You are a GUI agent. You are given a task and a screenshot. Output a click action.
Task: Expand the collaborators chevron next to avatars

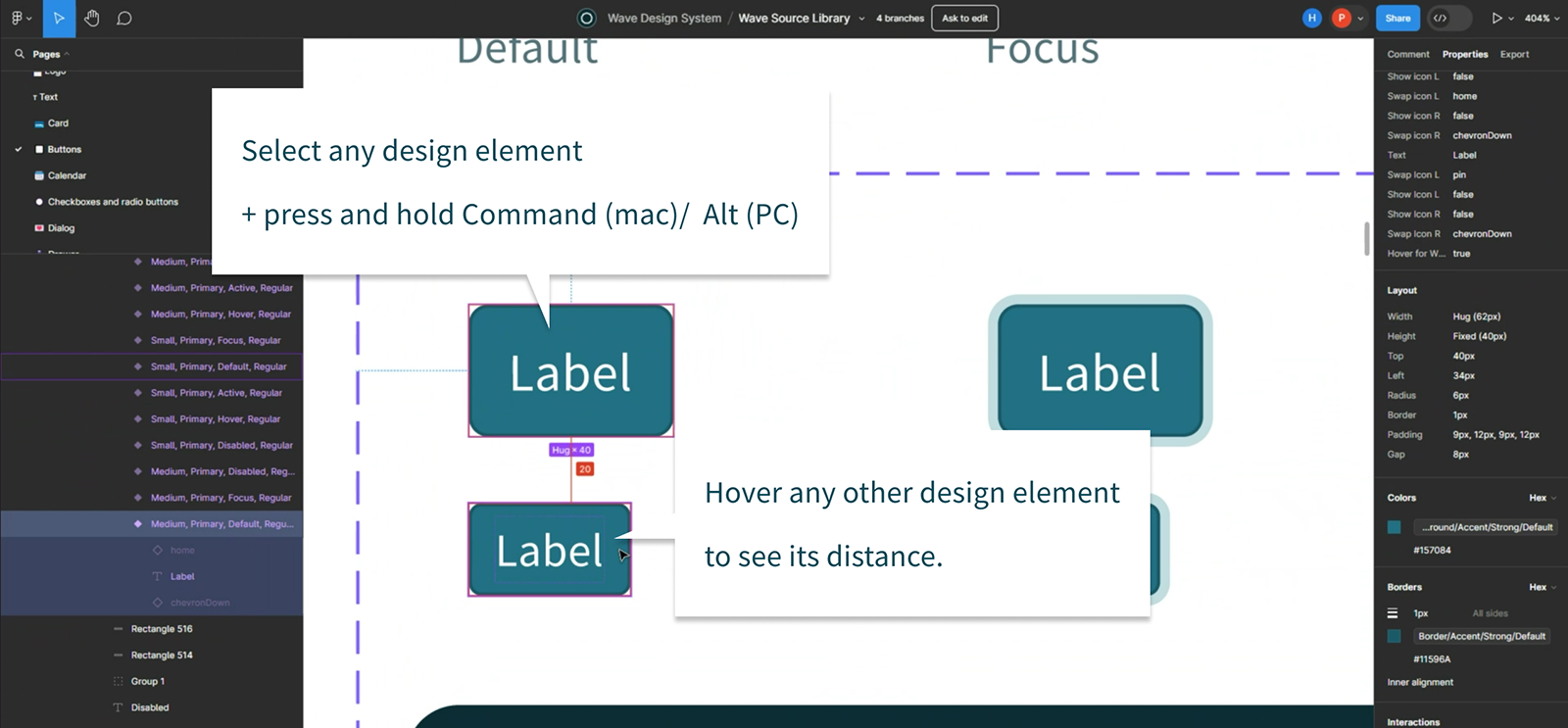[1360, 19]
